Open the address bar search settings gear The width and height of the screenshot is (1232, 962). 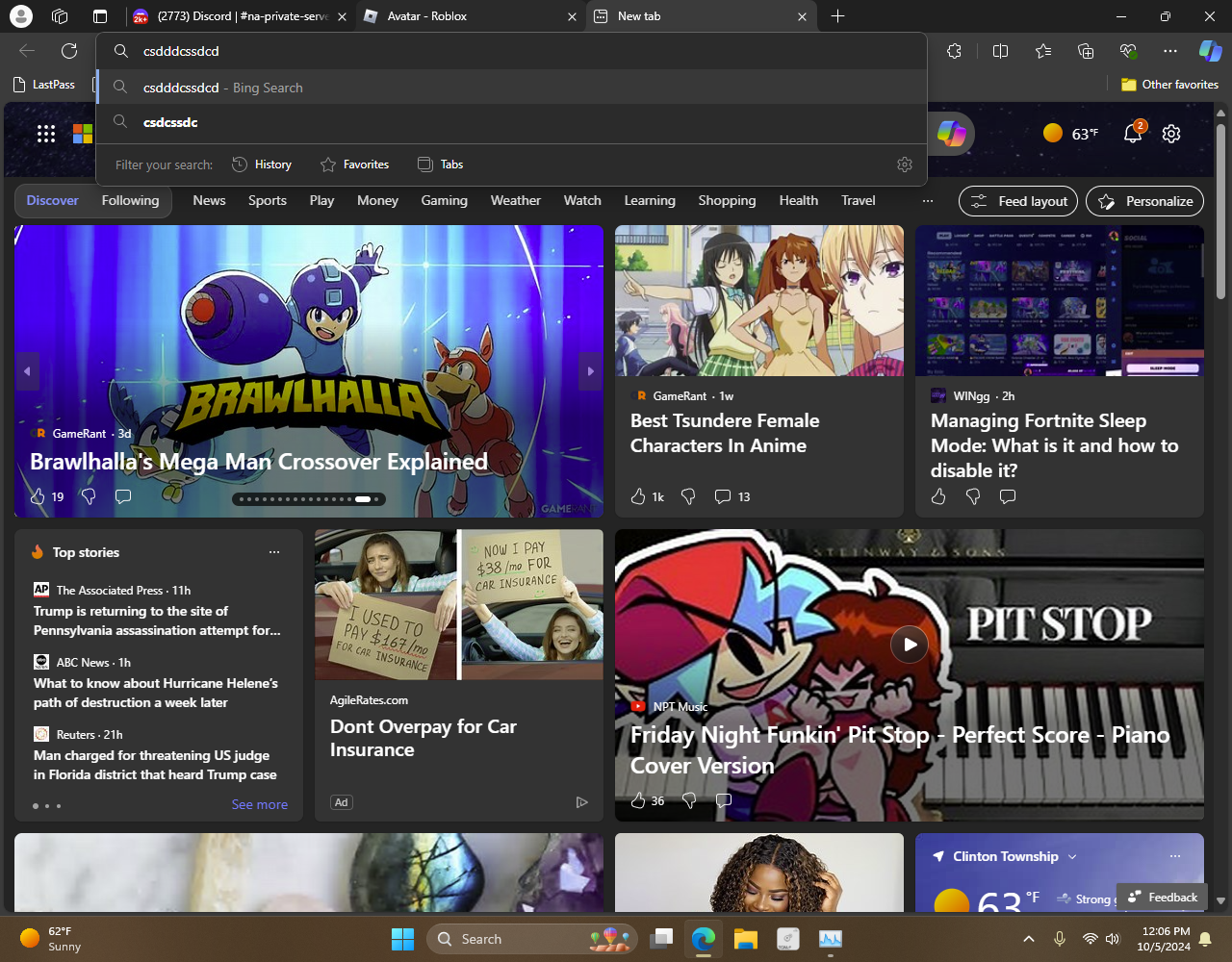point(905,165)
